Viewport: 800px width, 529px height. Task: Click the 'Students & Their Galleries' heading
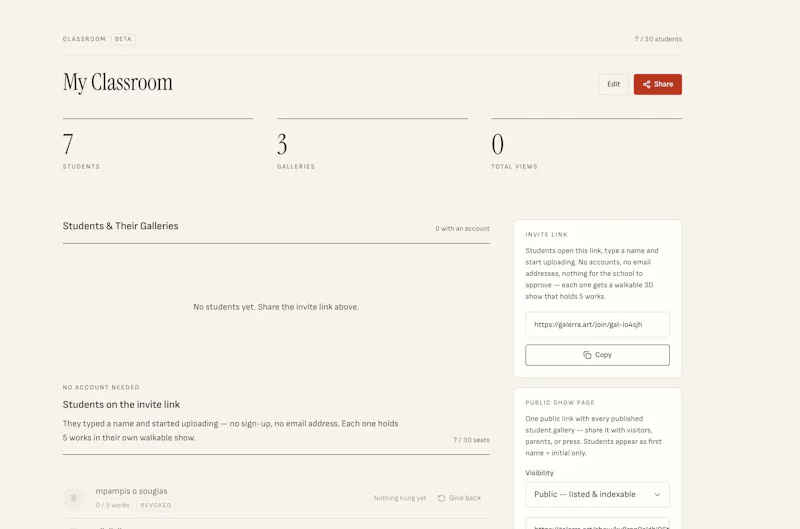click(x=120, y=226)
